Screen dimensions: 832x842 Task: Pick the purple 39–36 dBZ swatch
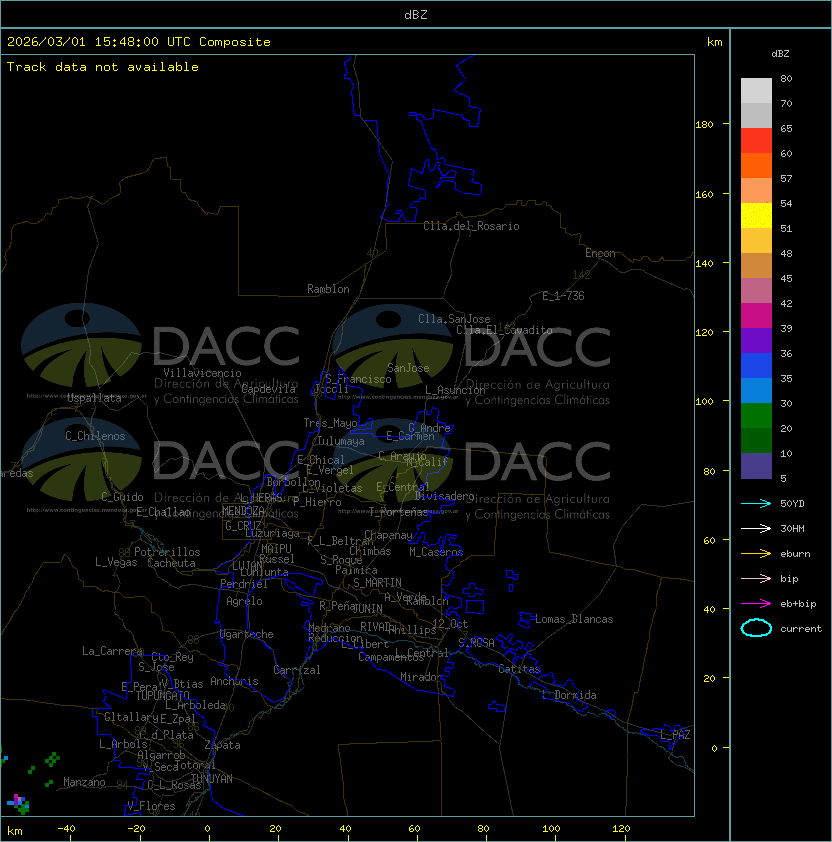756,340
